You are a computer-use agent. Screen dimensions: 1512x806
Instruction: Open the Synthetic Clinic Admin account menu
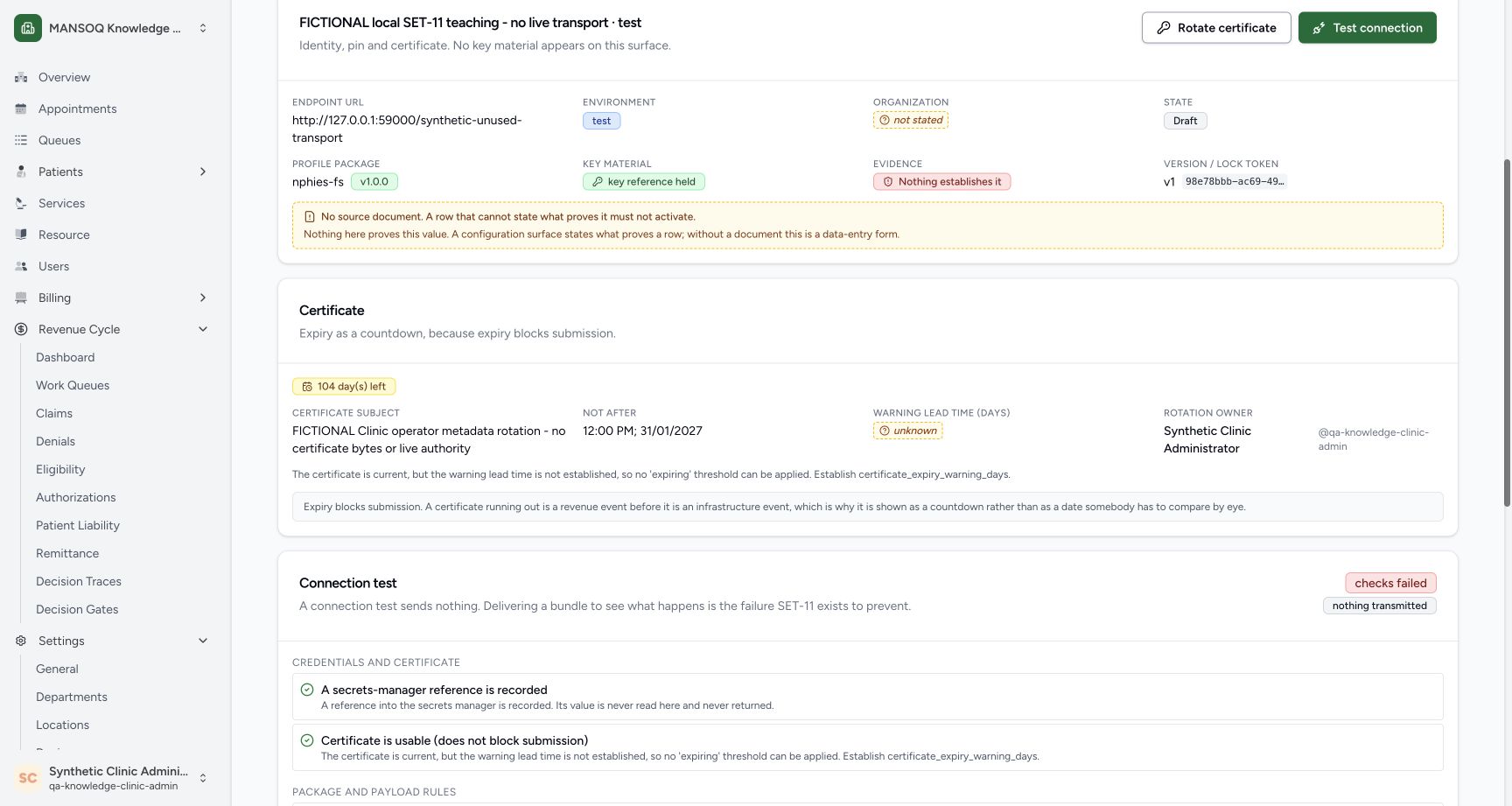coord(112,778)
